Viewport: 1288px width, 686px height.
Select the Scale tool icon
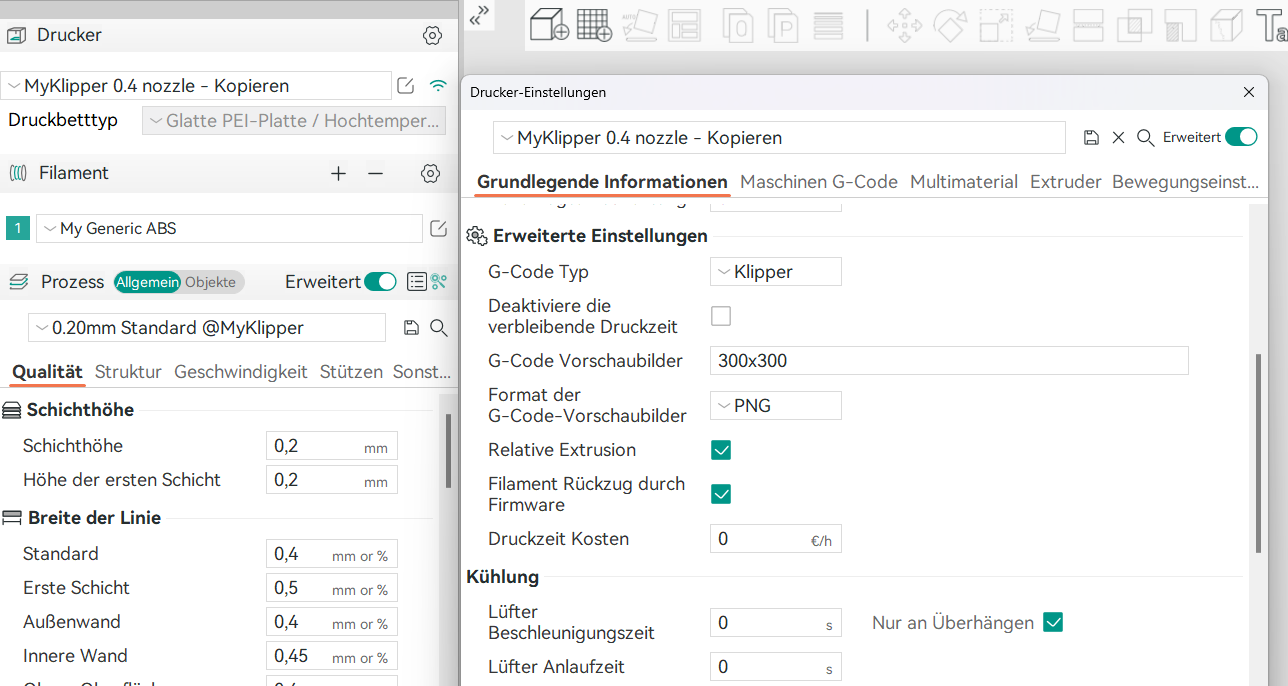click(x=996, y=24)
